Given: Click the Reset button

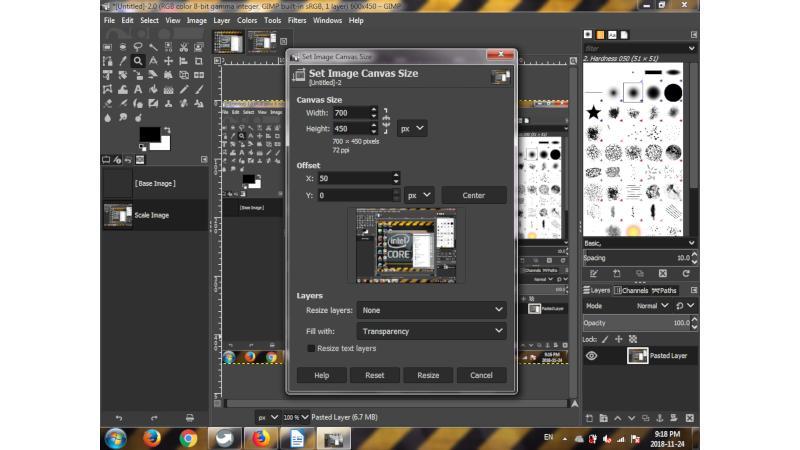Looking at the screenshot, I should [x=374, y=375].
